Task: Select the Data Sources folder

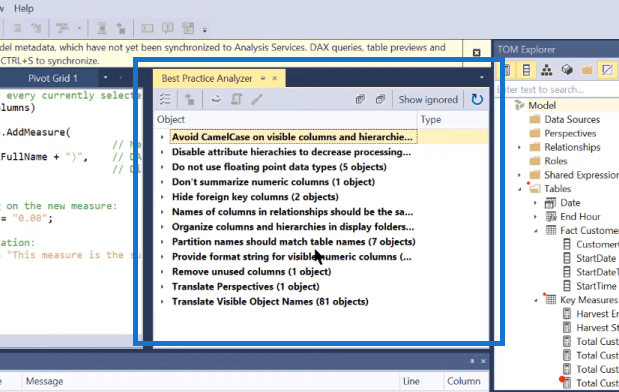Action: [572, 119]
